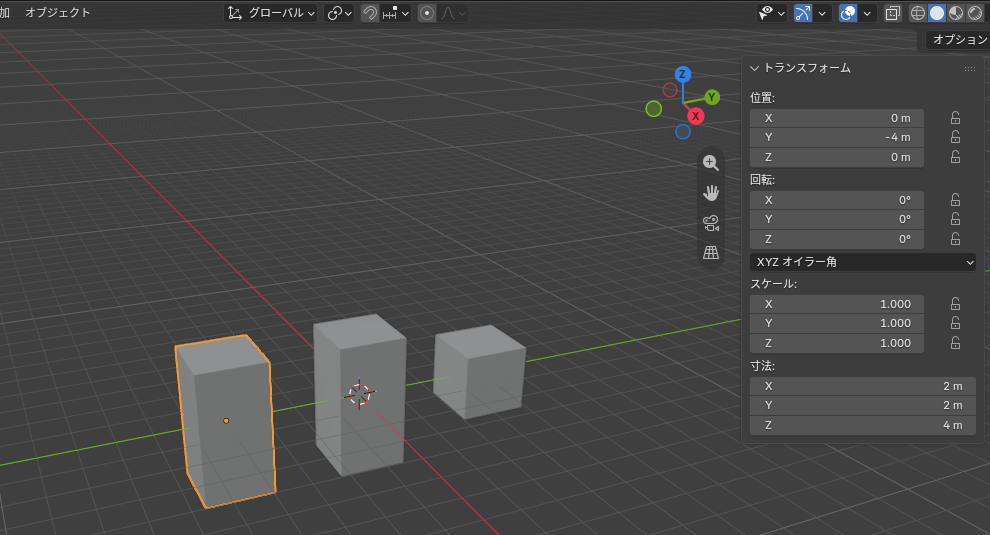Open the snapping options dropdown
The image size is (990, 535).
(396, 13)
